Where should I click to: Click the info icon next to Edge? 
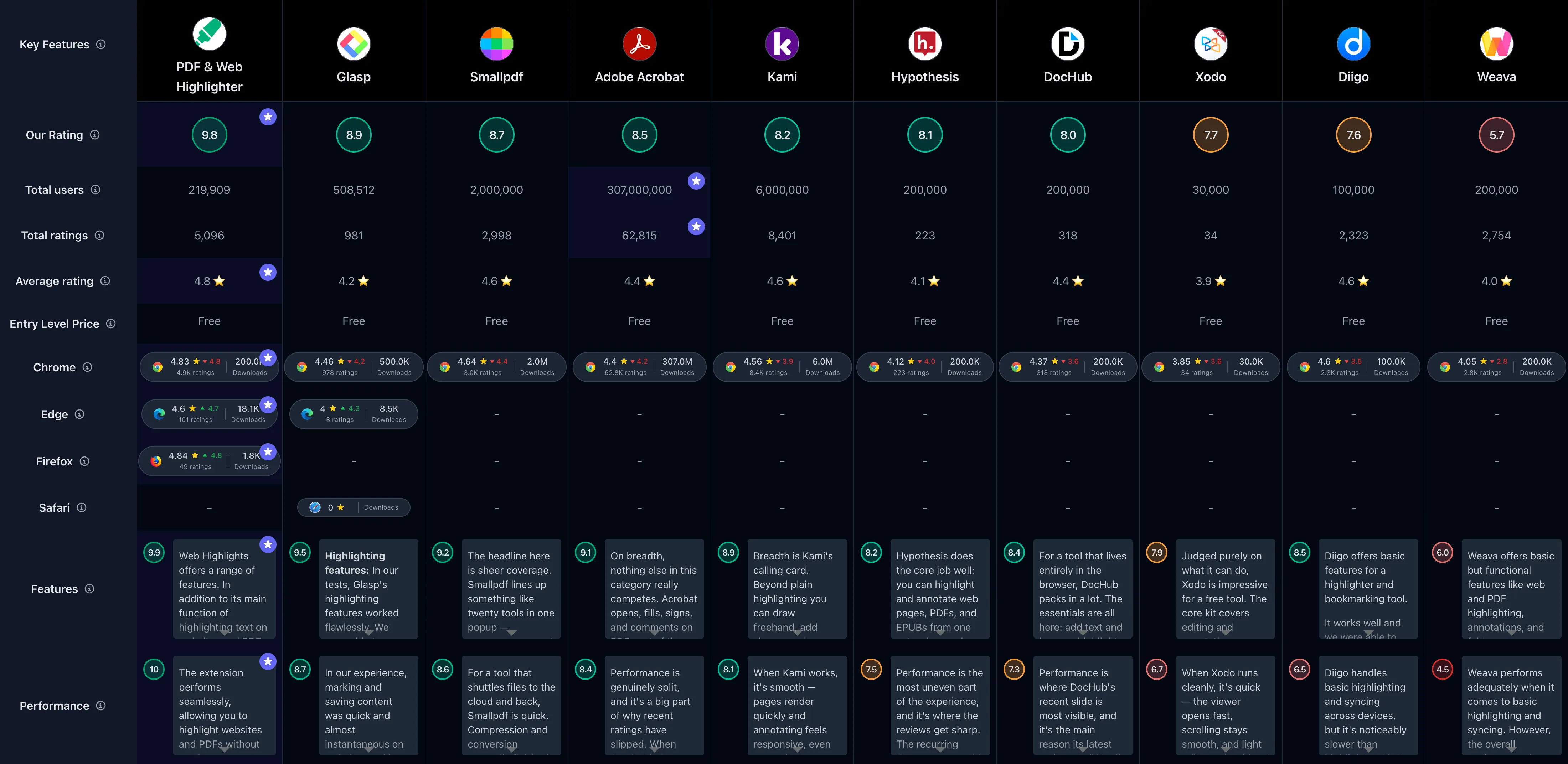click(x=80, y=414)
